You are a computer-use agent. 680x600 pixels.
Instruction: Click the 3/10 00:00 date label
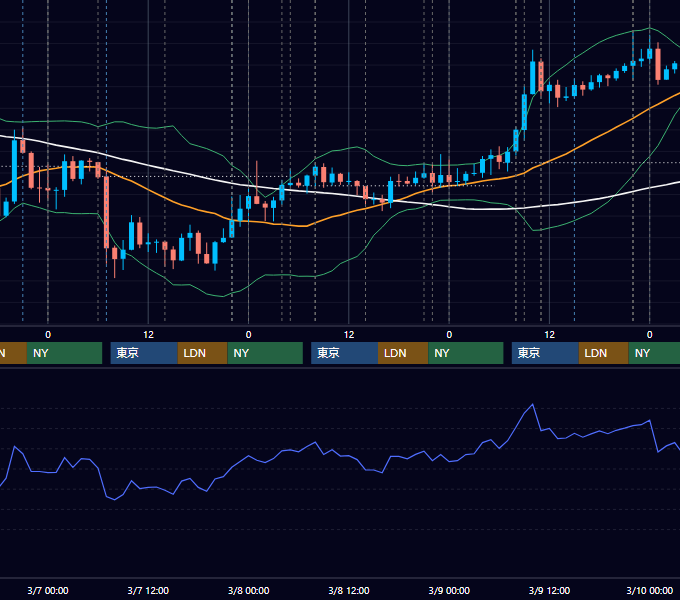649,590
